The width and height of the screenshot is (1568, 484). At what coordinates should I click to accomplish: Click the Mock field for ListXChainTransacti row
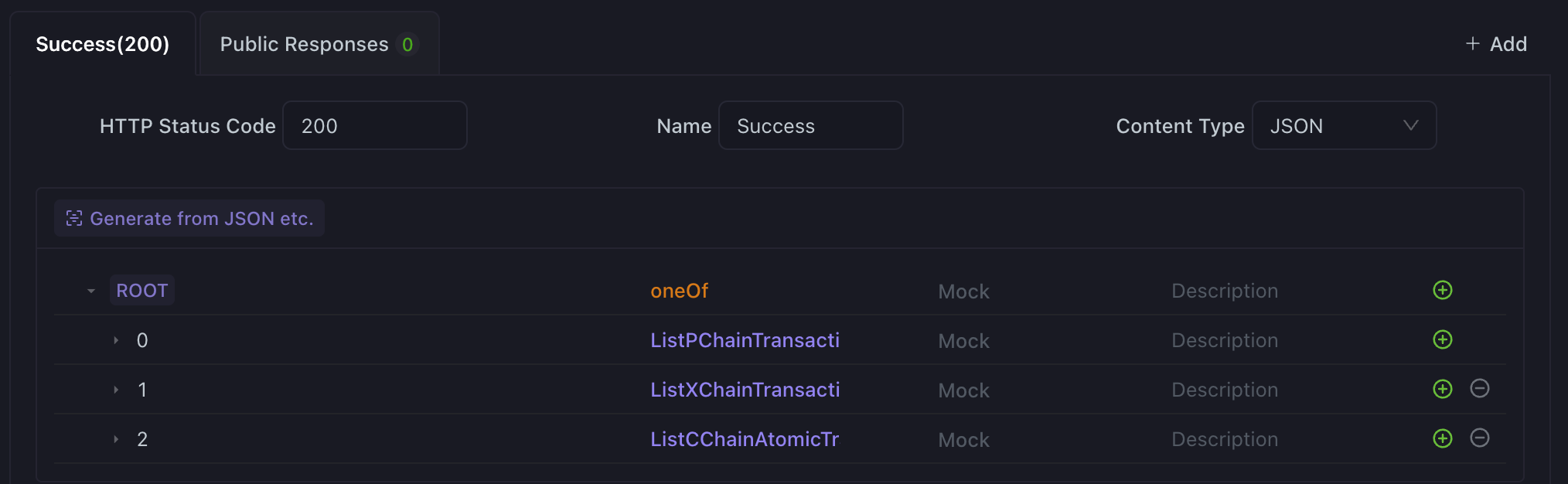pos(963,390)
